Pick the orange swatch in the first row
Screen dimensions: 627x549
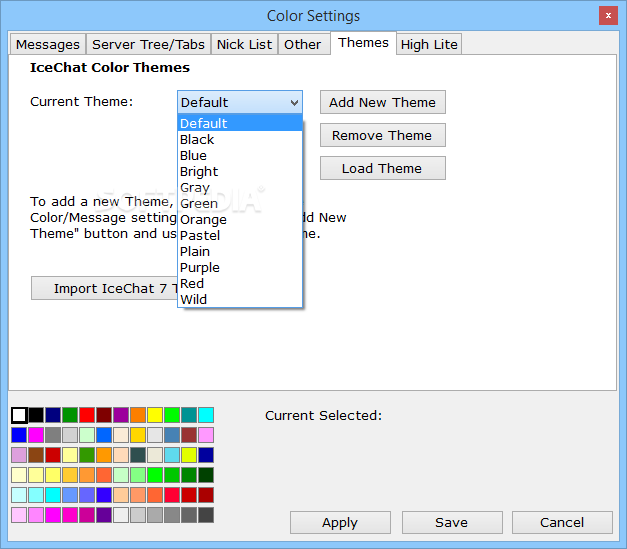pos(138,415)
